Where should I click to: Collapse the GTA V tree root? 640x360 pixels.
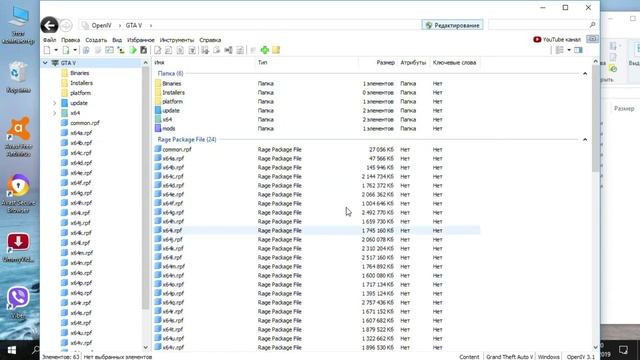point(45,63)
